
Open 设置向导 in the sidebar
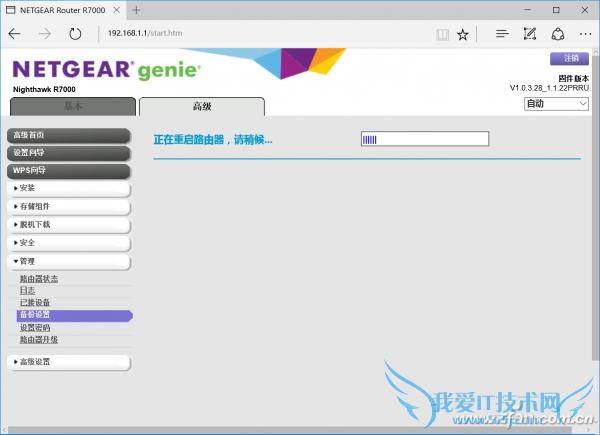coord(69,153)
